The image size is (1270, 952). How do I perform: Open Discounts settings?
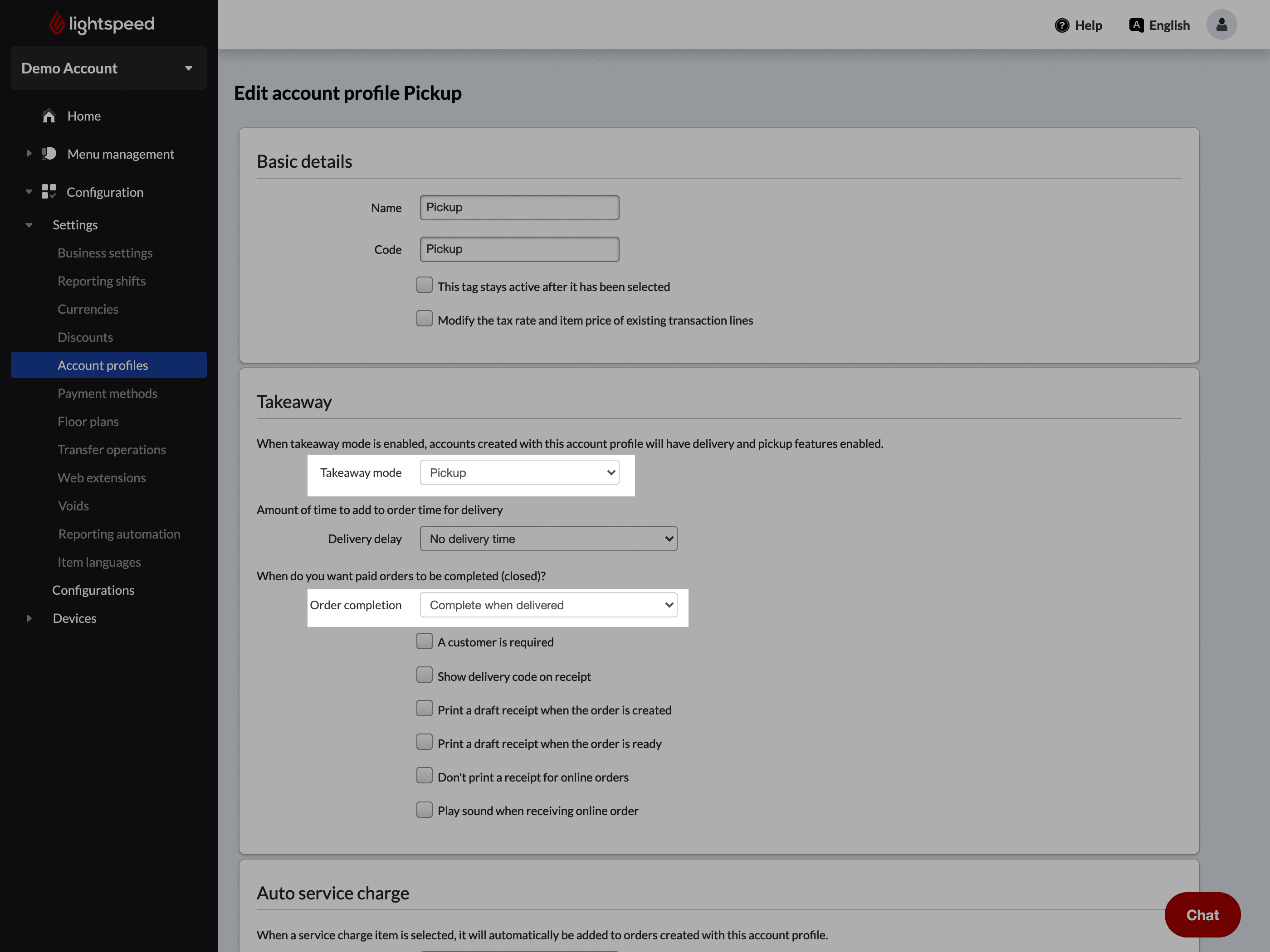coord(86,337)
